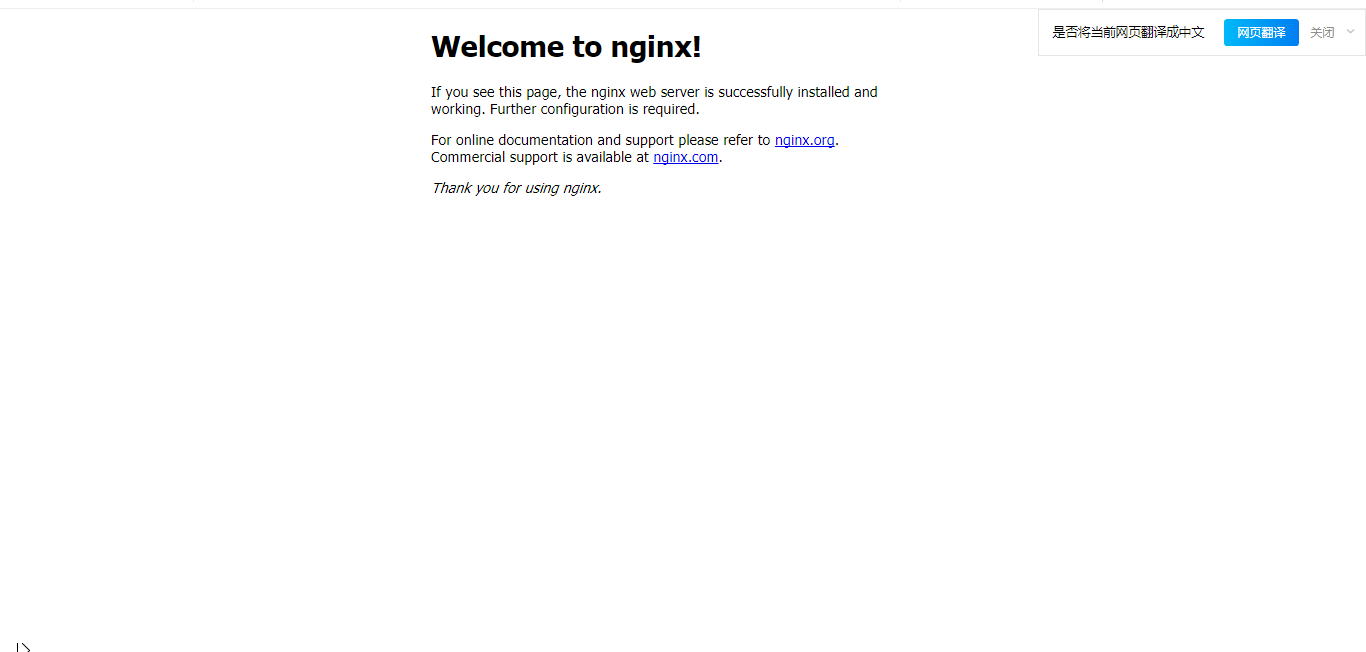Follow the nginx.com commercial support link
Image resolution: width=1366 pixels, height=652 pixels.
pyautogui.click(x=686, y=157)
